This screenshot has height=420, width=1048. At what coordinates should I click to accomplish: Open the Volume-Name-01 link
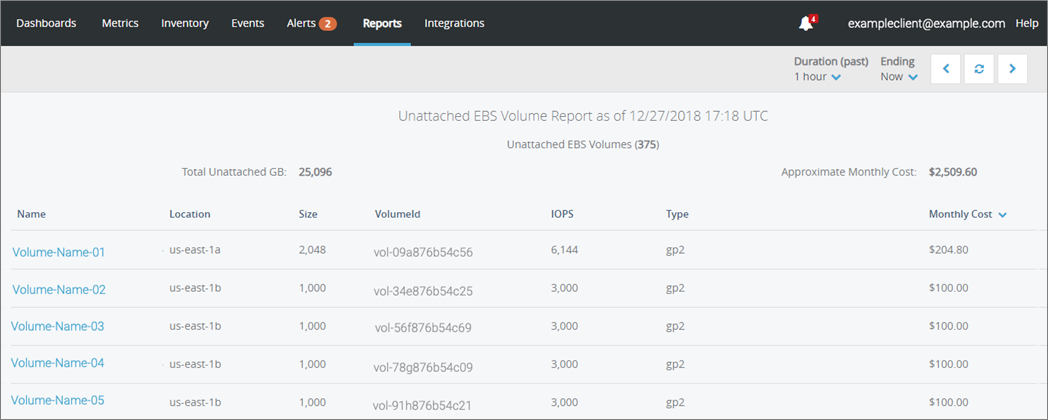tap(59, 253)
